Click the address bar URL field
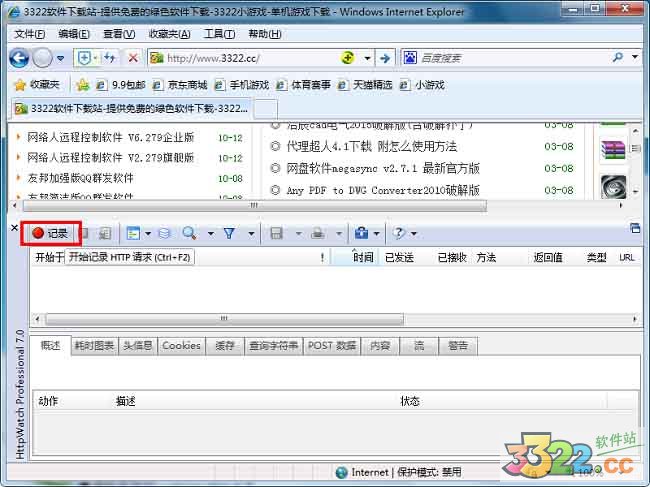The width and height of the screenshot is (650, 487). (251, 58)
